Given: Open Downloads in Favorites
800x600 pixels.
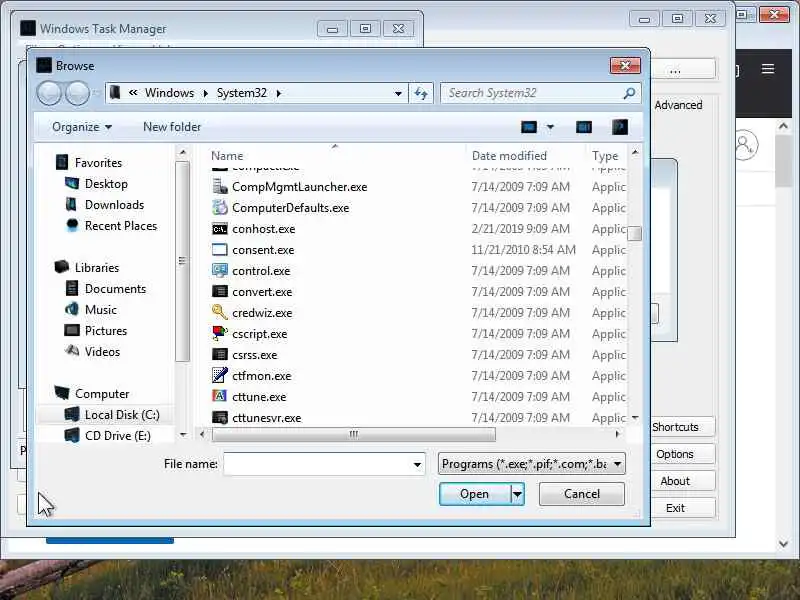Looking at the screenshot, I should (114, 205).
